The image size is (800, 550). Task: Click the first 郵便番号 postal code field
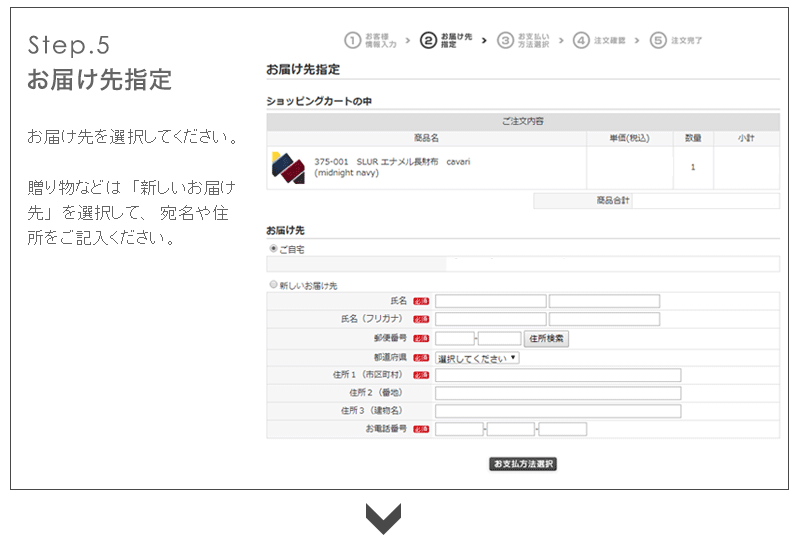455,339
